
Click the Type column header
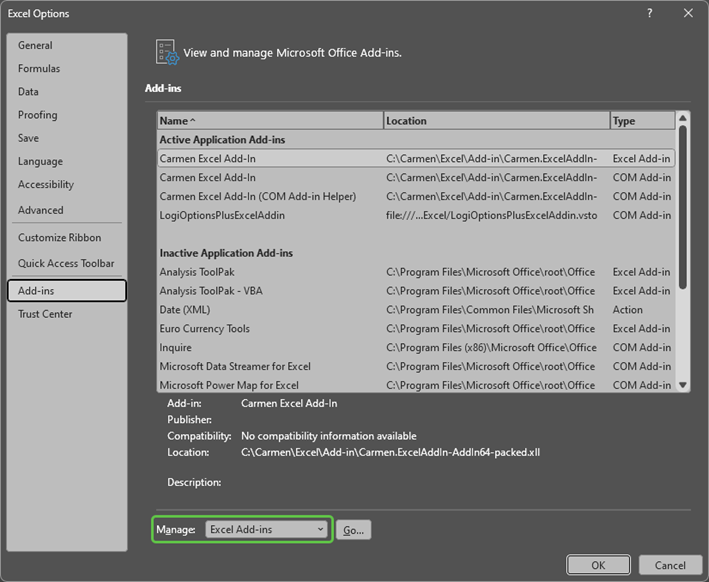[x=641, y=121]
